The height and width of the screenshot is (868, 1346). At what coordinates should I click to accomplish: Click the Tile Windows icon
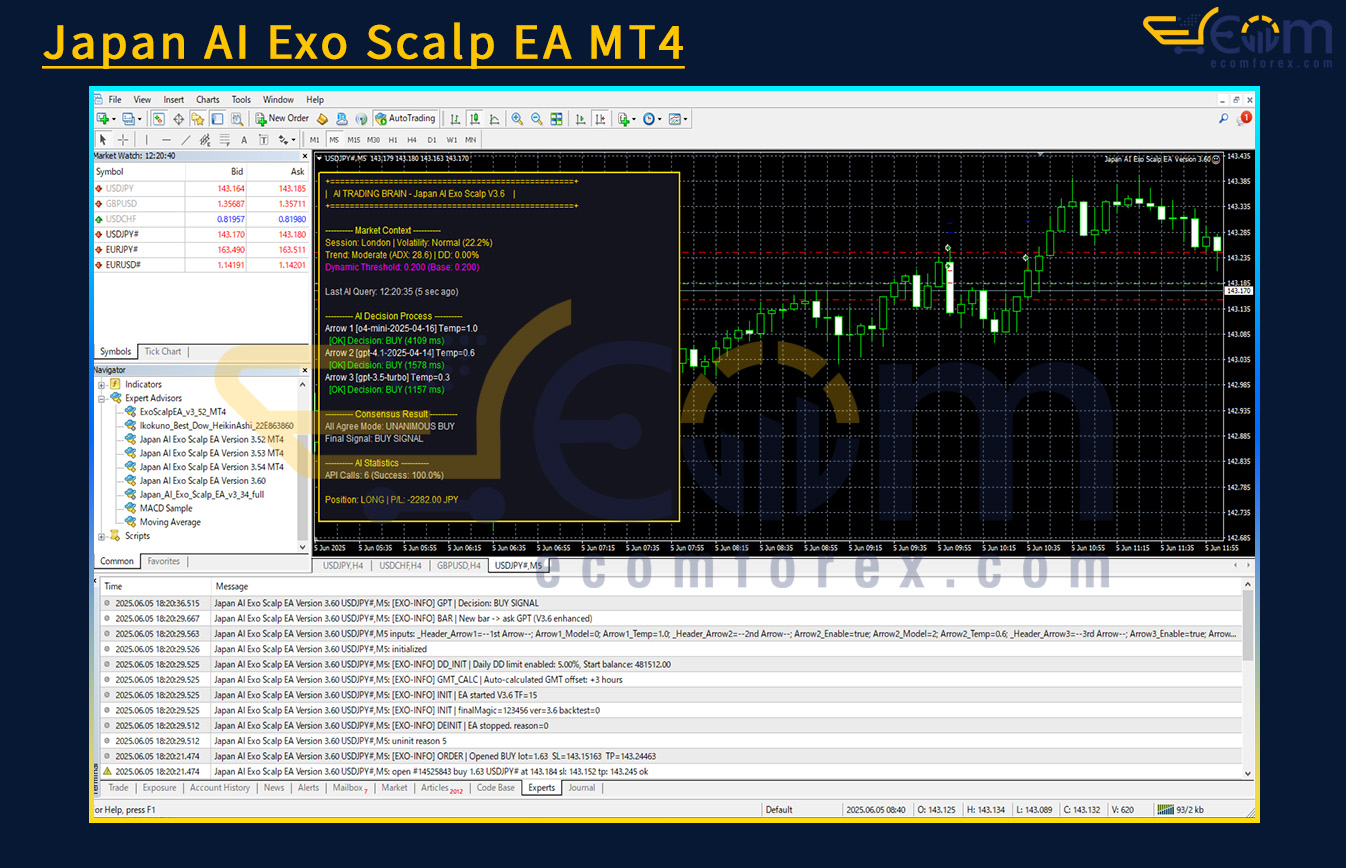tap(556, 118)
